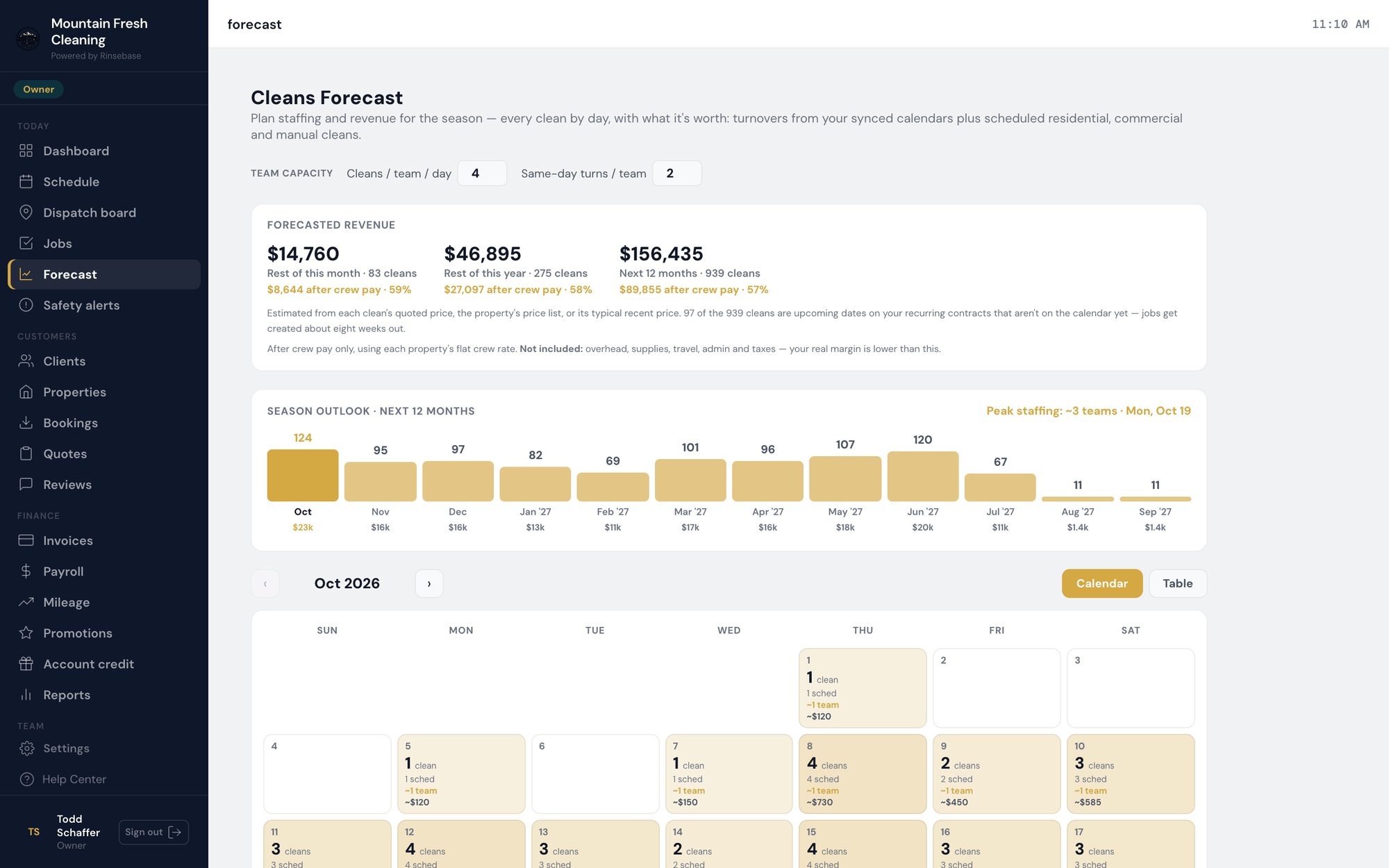Switch to Calendar view

[1102, 583]
